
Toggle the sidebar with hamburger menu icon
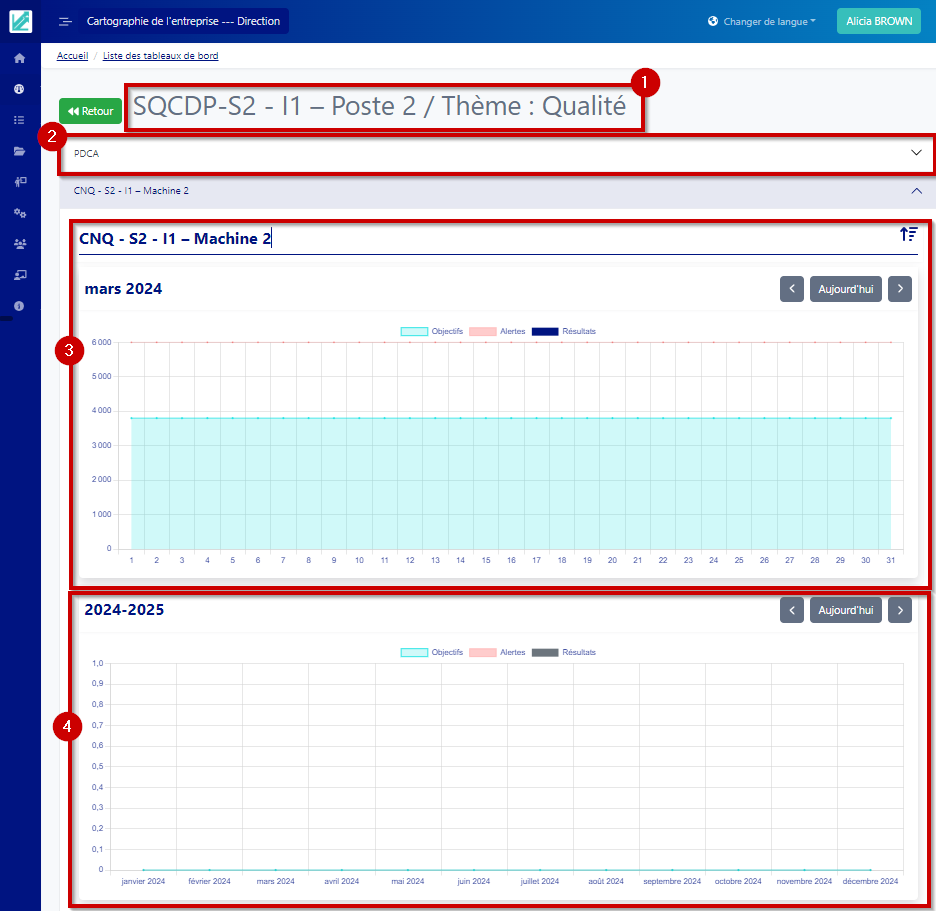point(65,22)
